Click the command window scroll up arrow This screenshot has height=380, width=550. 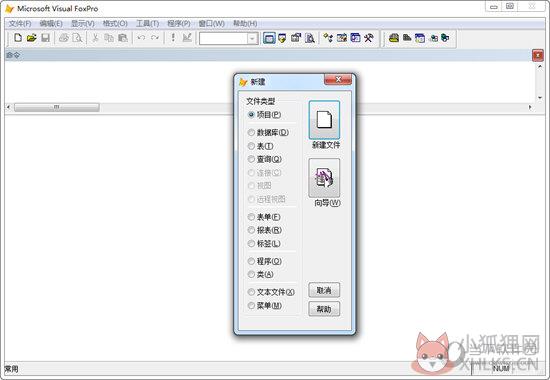click(540, 66)
